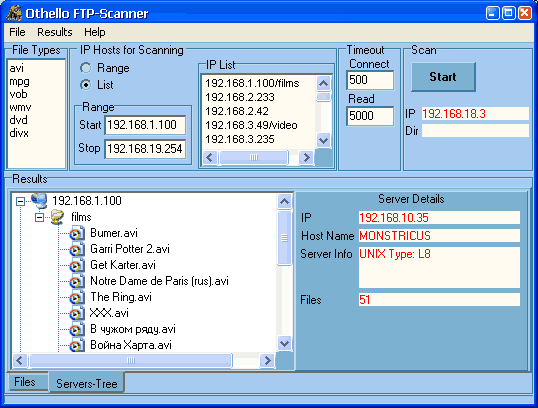This screenshot has width=538, height=408.
Task: Select 192.168.3.49/video in the IP List
Action: pos(251,125)
